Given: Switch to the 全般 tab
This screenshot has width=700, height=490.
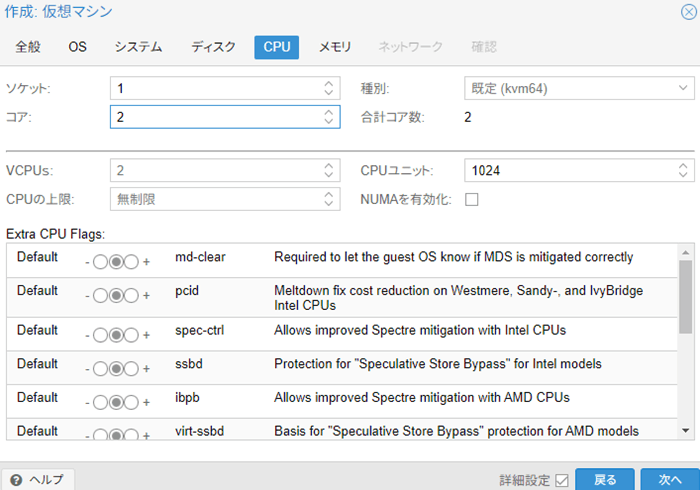Looking at the screenshot, I should (x=28, y=47).
